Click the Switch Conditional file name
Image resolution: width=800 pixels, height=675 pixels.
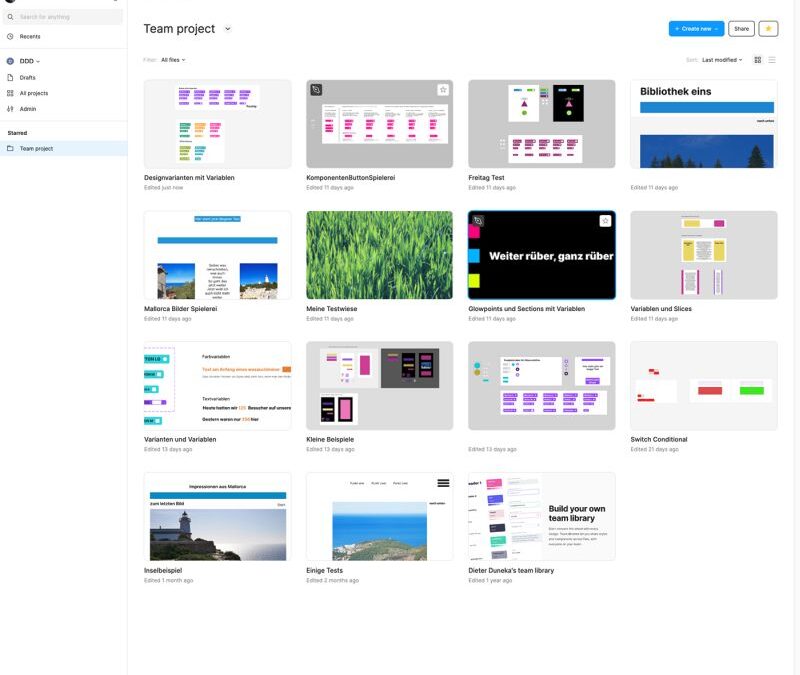(659, 439)
